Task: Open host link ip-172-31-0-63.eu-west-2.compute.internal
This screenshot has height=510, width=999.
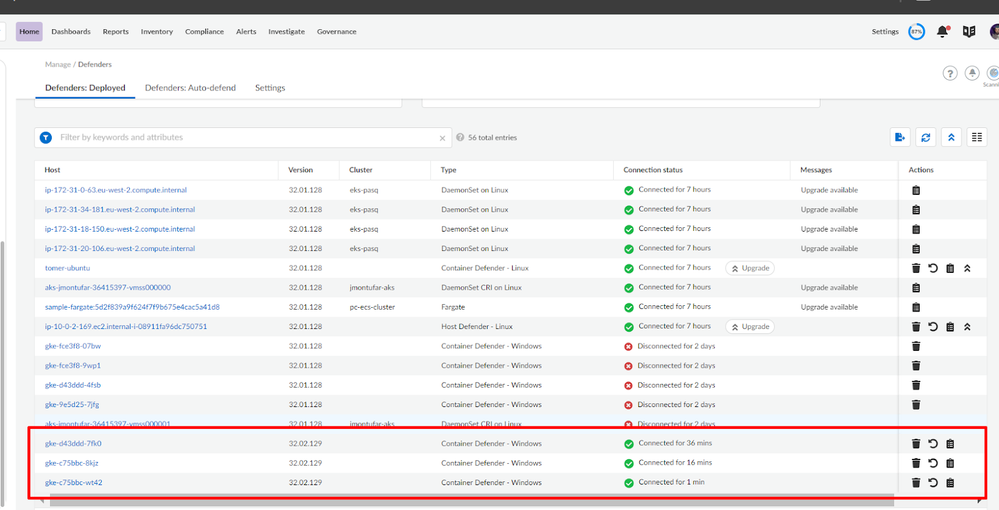Action: click(x=116, y=190)
